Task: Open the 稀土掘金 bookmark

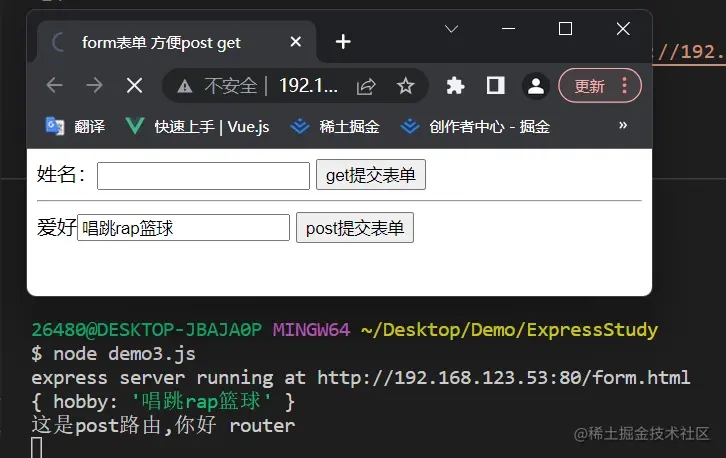Action: point(335,126)
